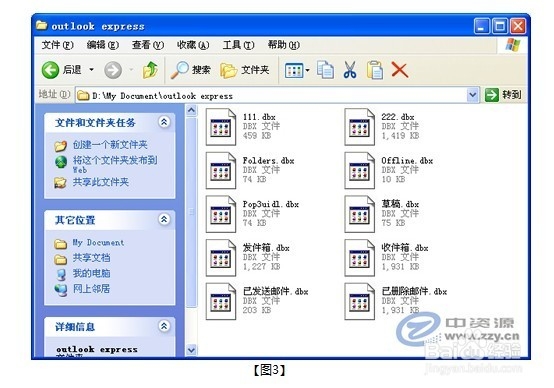Image resolution: width=554 pixels, height=388 pixels.
Task: Select the Folders.dbx file icon
Action: tap(221, 170)
